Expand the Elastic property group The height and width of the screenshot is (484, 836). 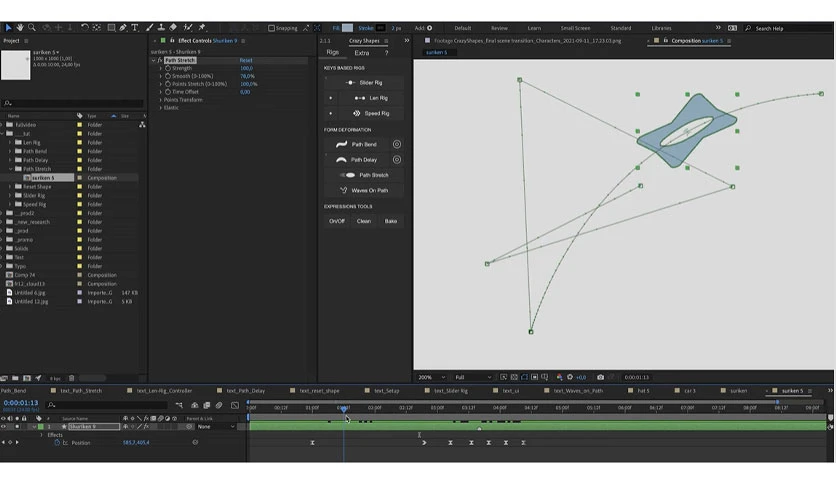[x=160, y=108]
